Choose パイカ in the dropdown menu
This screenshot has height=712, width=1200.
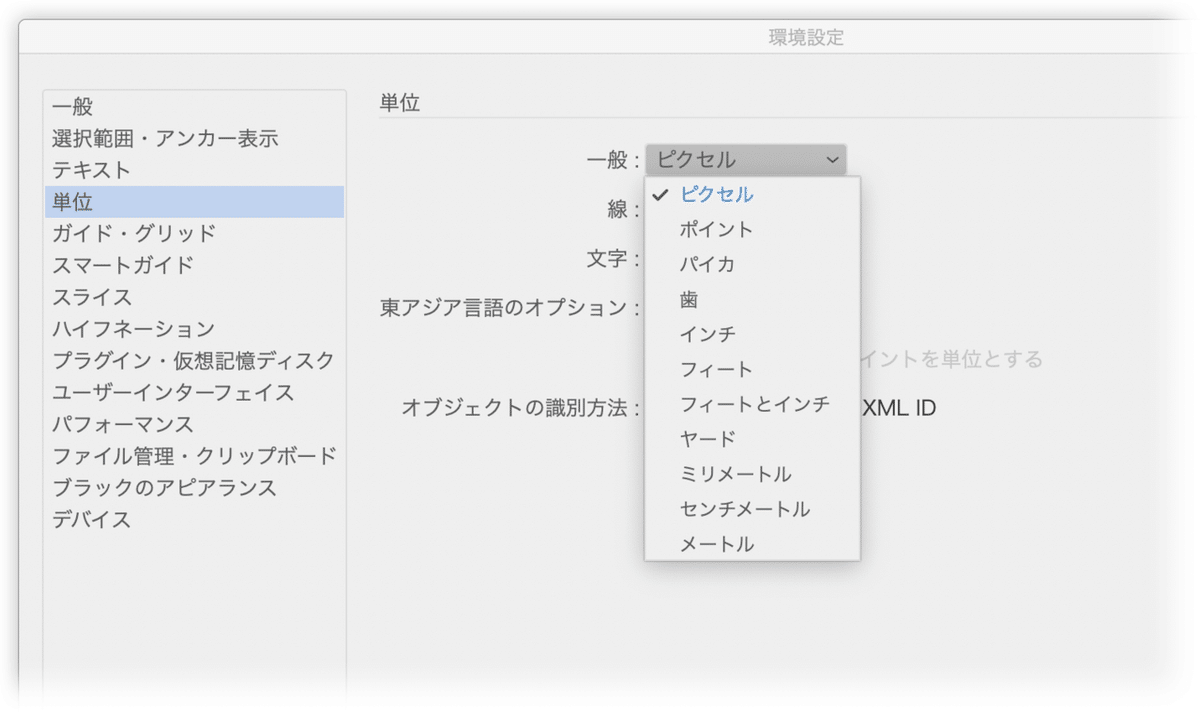coord(707,265)
